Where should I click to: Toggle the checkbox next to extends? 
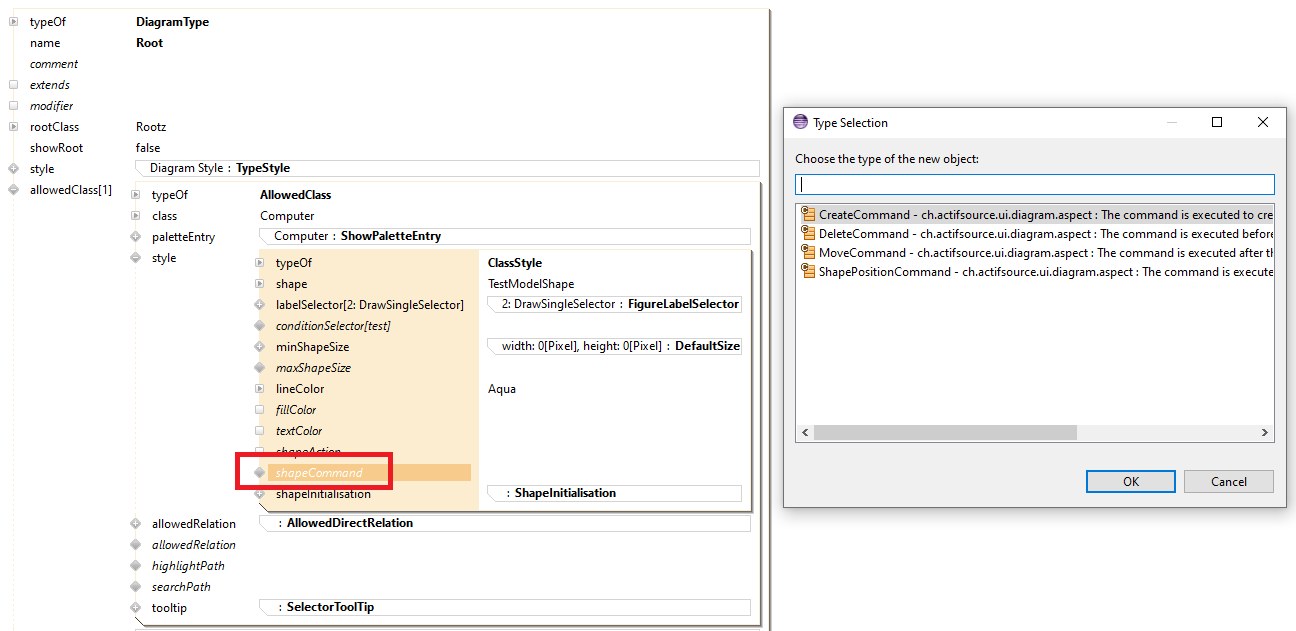(x=13, y=85)
